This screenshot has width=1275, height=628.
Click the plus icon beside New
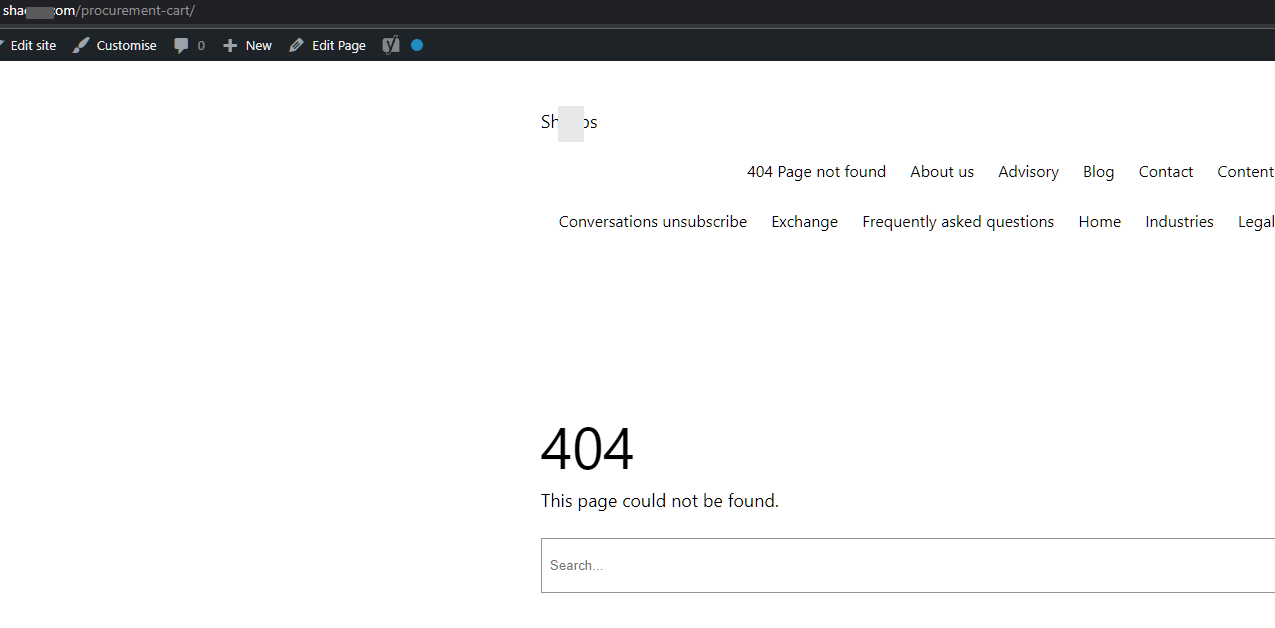pos(230,45)
